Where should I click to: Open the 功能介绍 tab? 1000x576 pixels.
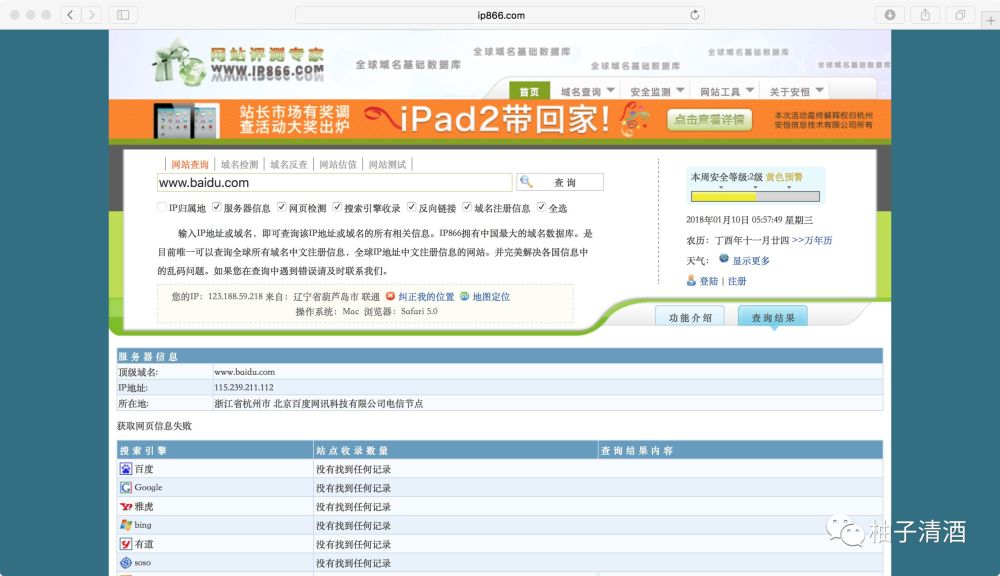[689, 317]
